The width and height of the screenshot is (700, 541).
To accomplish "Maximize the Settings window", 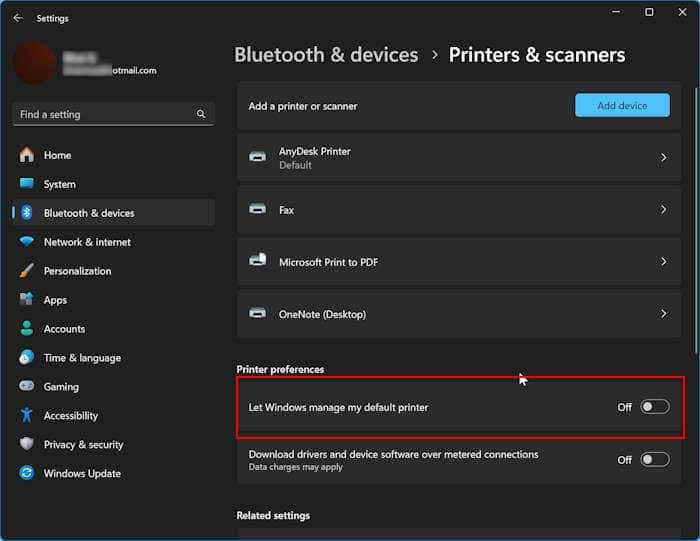I will [649, 12].
